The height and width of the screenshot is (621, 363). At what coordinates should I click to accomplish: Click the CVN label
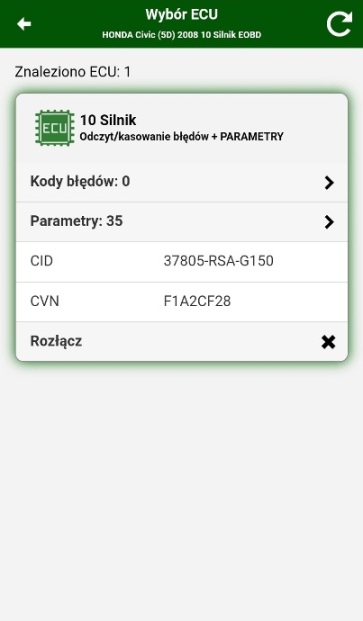(45, 301)
